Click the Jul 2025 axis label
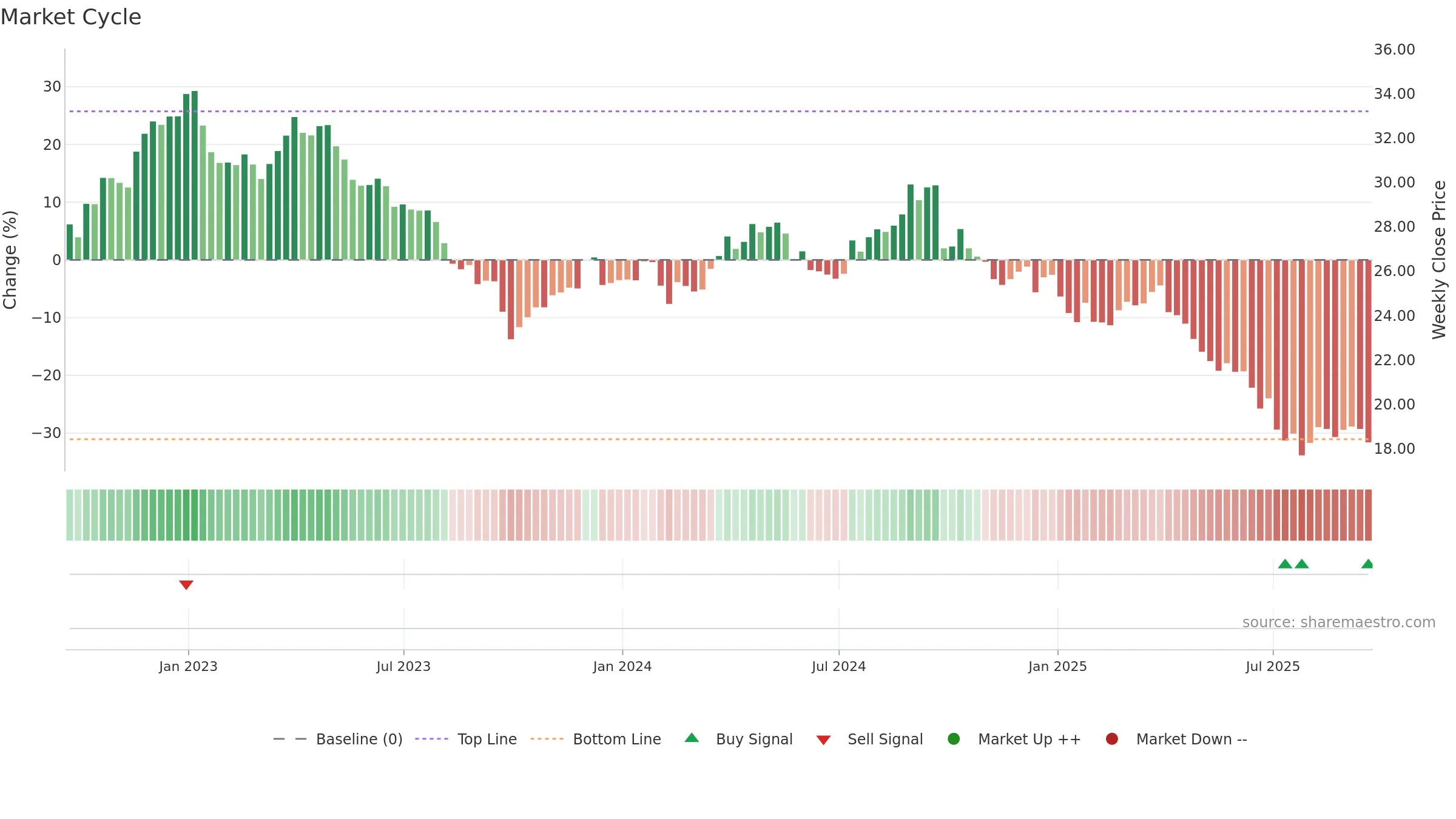This screenshot has width=1456, height=819. tap(1273, 666)
